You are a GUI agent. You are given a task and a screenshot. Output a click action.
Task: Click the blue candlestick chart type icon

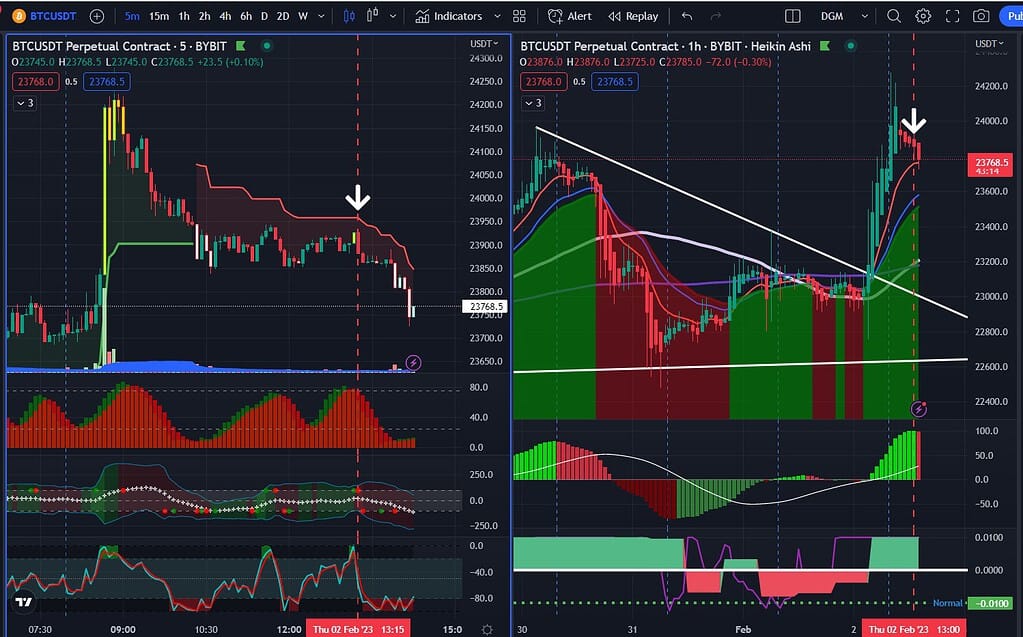tap(349, 16)
